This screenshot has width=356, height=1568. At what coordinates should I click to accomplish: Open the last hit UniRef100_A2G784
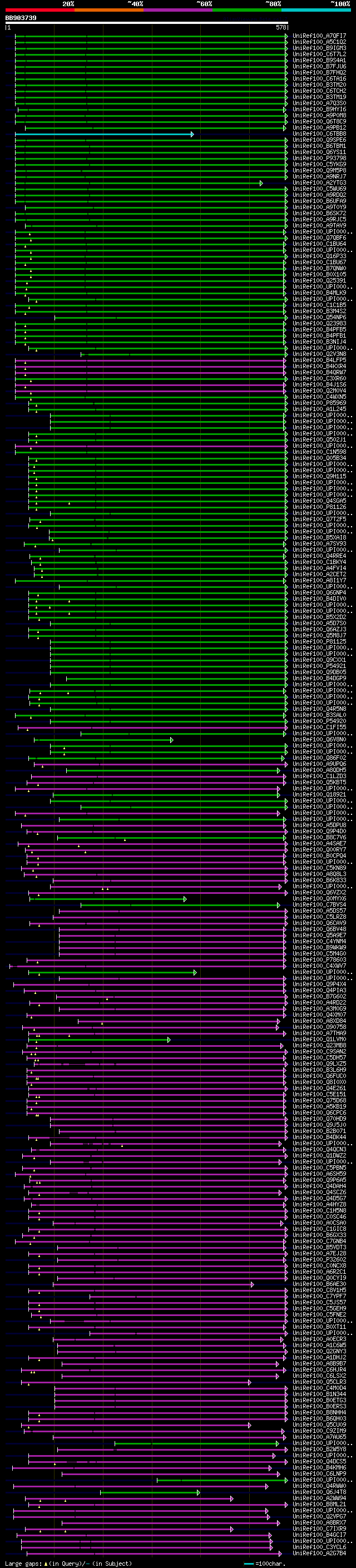tap(319, 1553)
